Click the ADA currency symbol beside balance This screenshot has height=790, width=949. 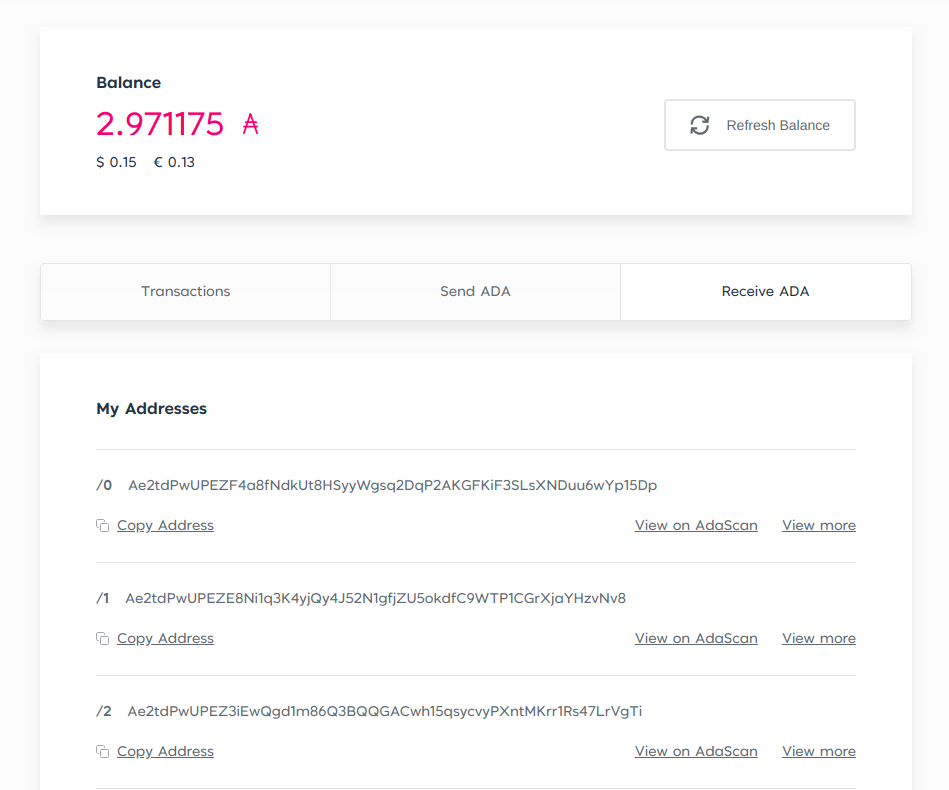(x=251, y=124)
